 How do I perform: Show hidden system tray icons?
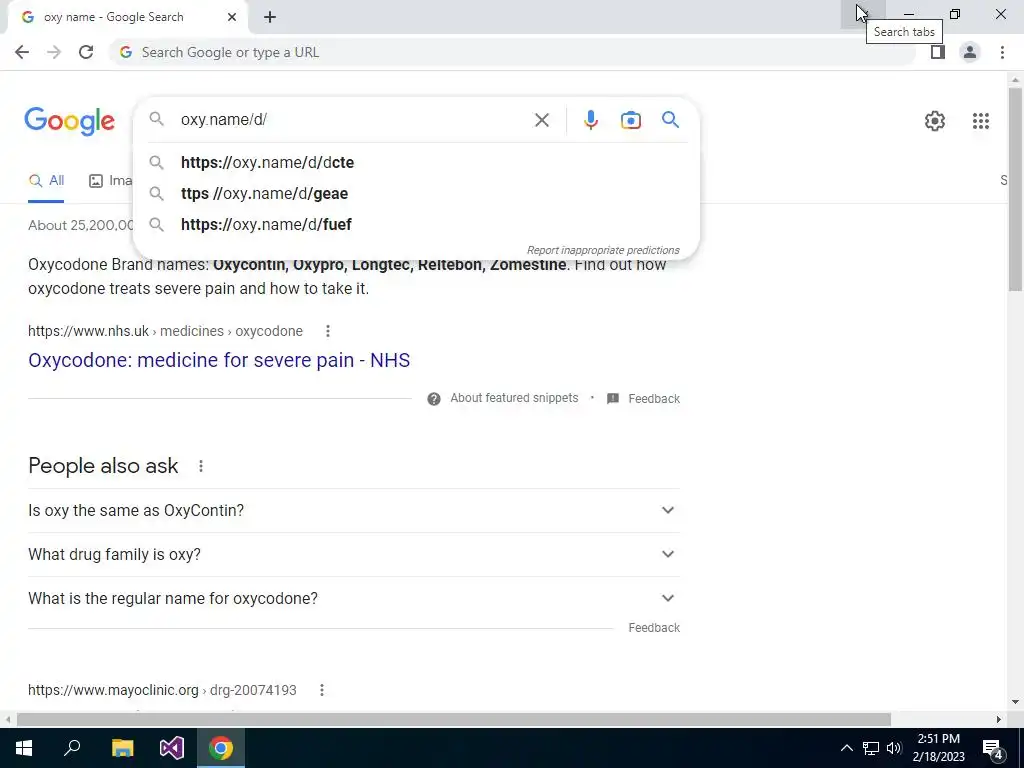coord(846,748)
